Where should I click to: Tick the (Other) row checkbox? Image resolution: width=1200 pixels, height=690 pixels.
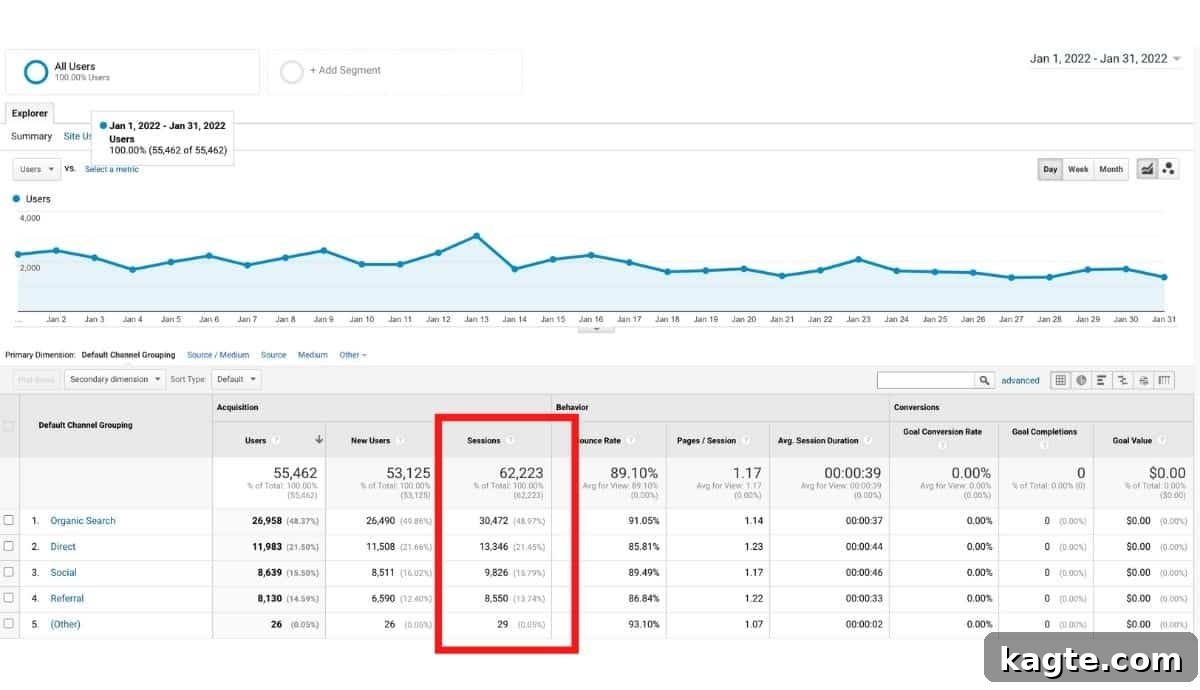9,624
